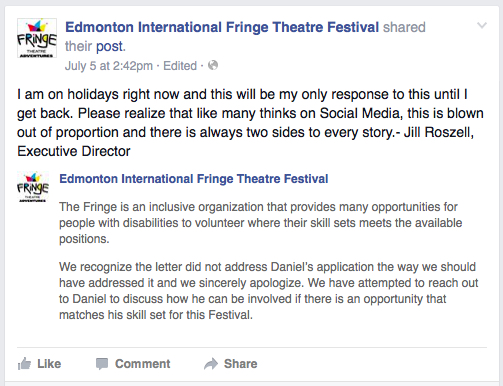The image size is (503, 386).
Task: Click the Comment speech bubble icon
Action: [102, 364]
